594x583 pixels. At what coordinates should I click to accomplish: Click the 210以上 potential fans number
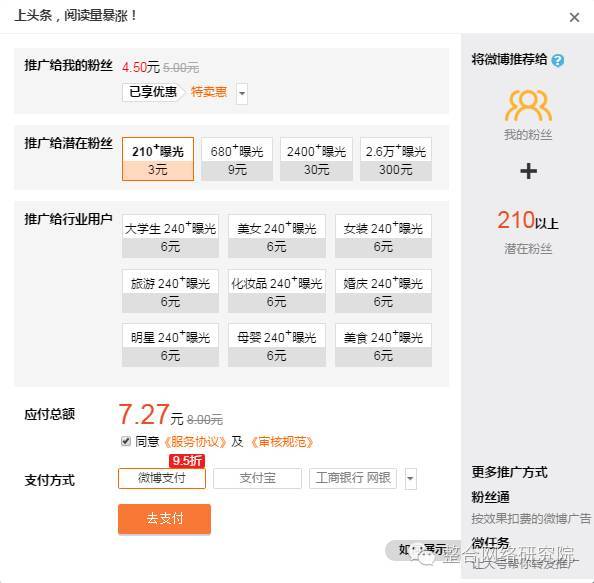click(x=527, y=220)
